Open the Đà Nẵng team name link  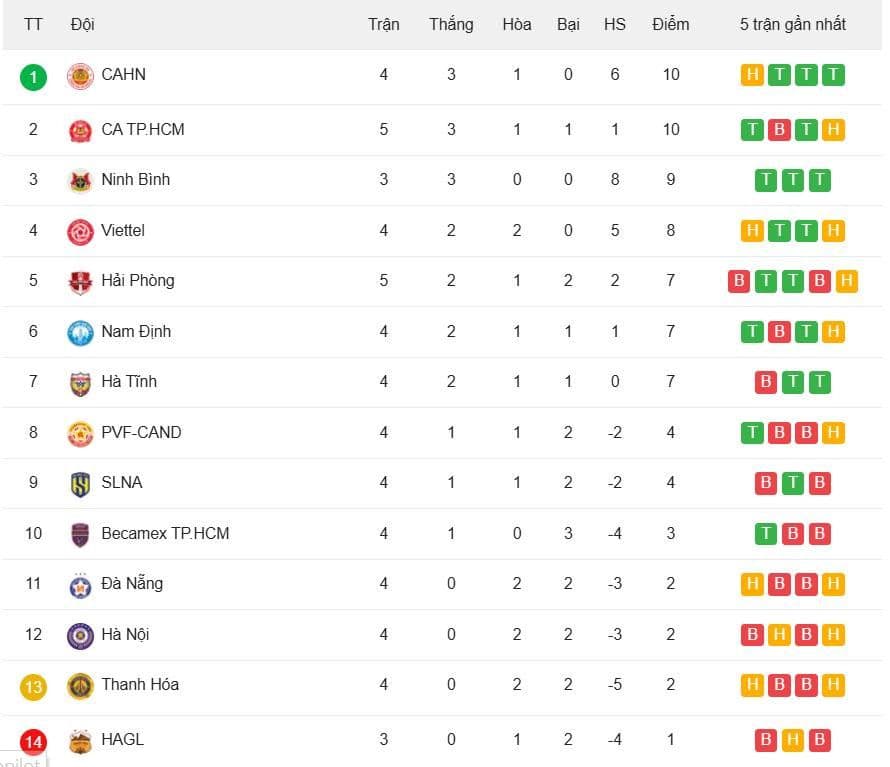(132, 583)
